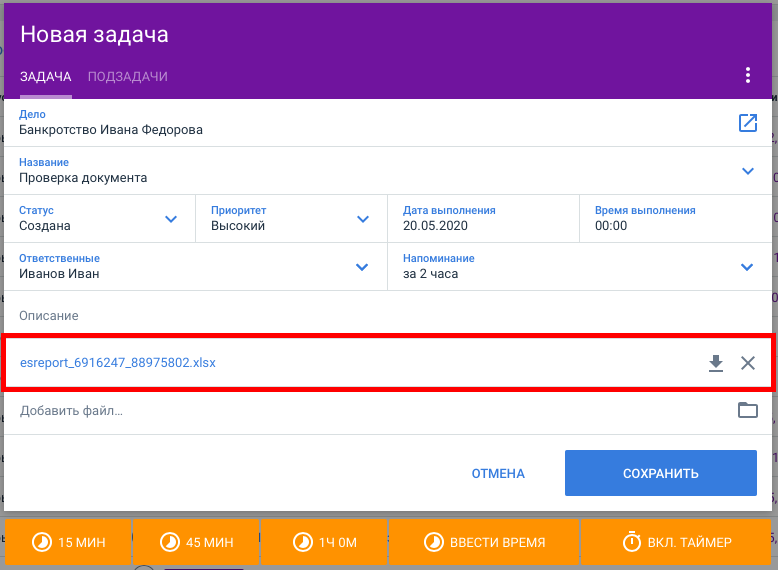The image size is (778, 570).
Task: Open the Статус dropdown
Action: point(171,219)
